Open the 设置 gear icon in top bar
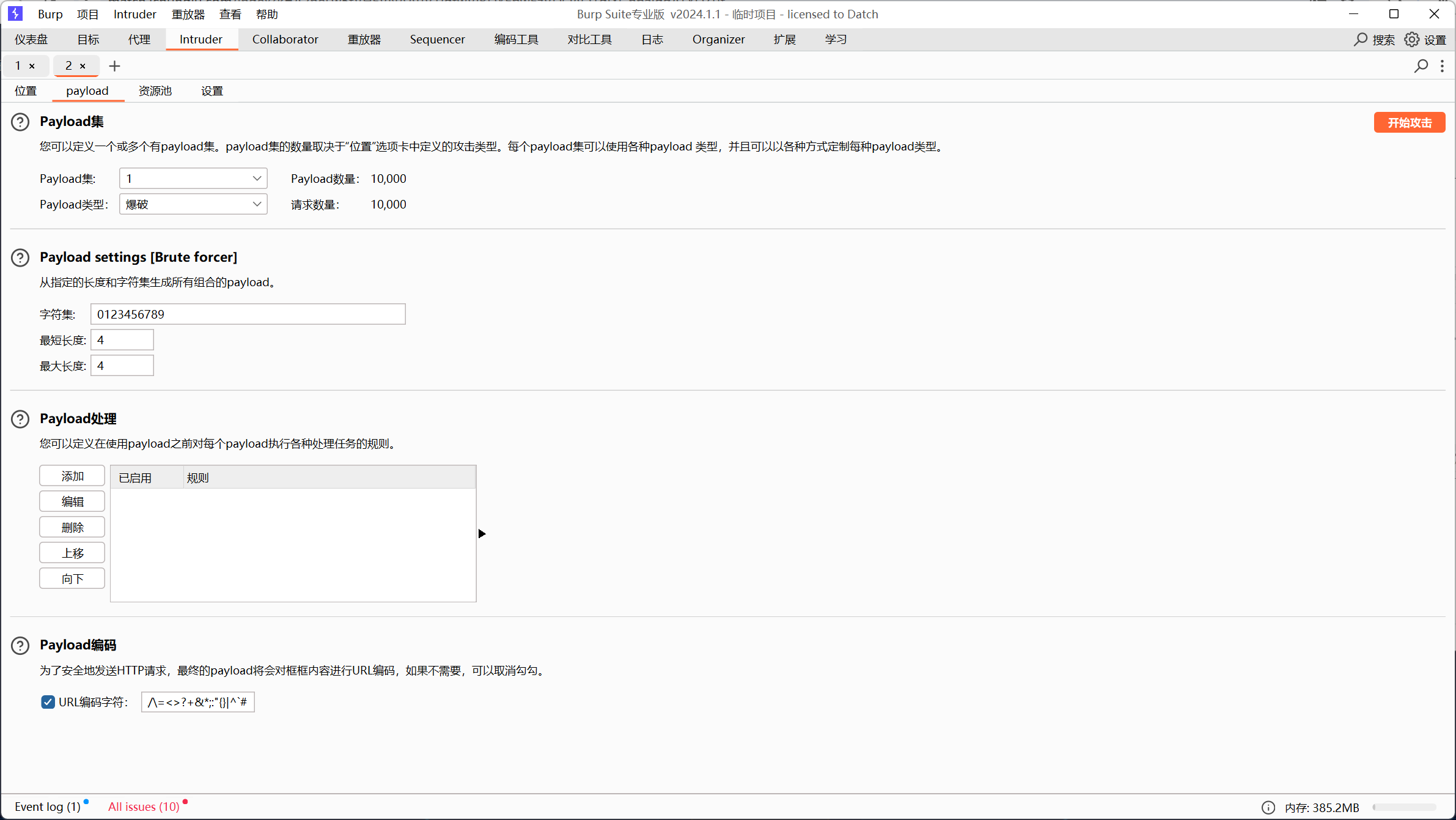The image size is (1456, 820). click(x=1411, y=40)
